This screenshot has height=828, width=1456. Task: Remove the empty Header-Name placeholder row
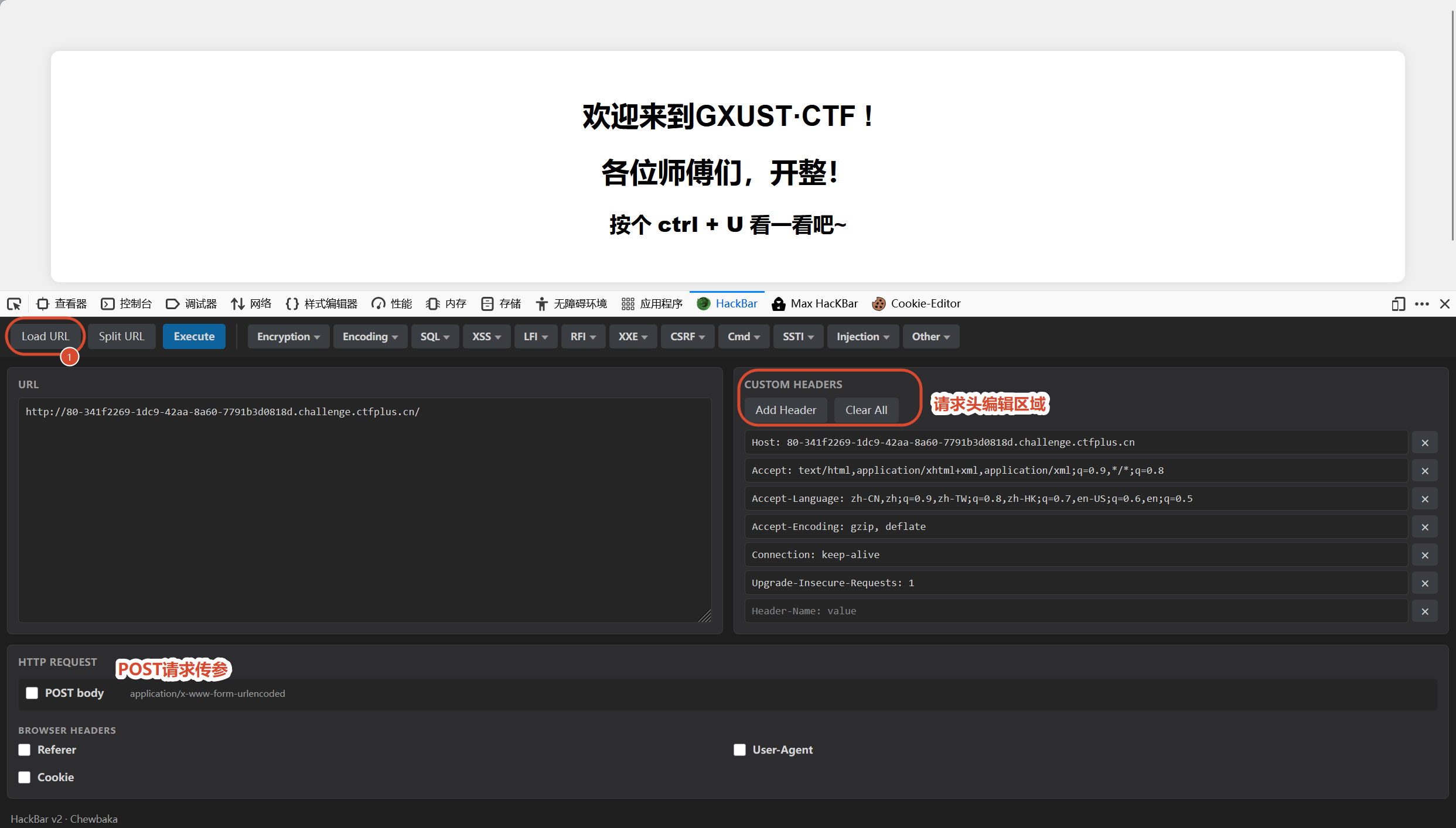click(1425, 611)
